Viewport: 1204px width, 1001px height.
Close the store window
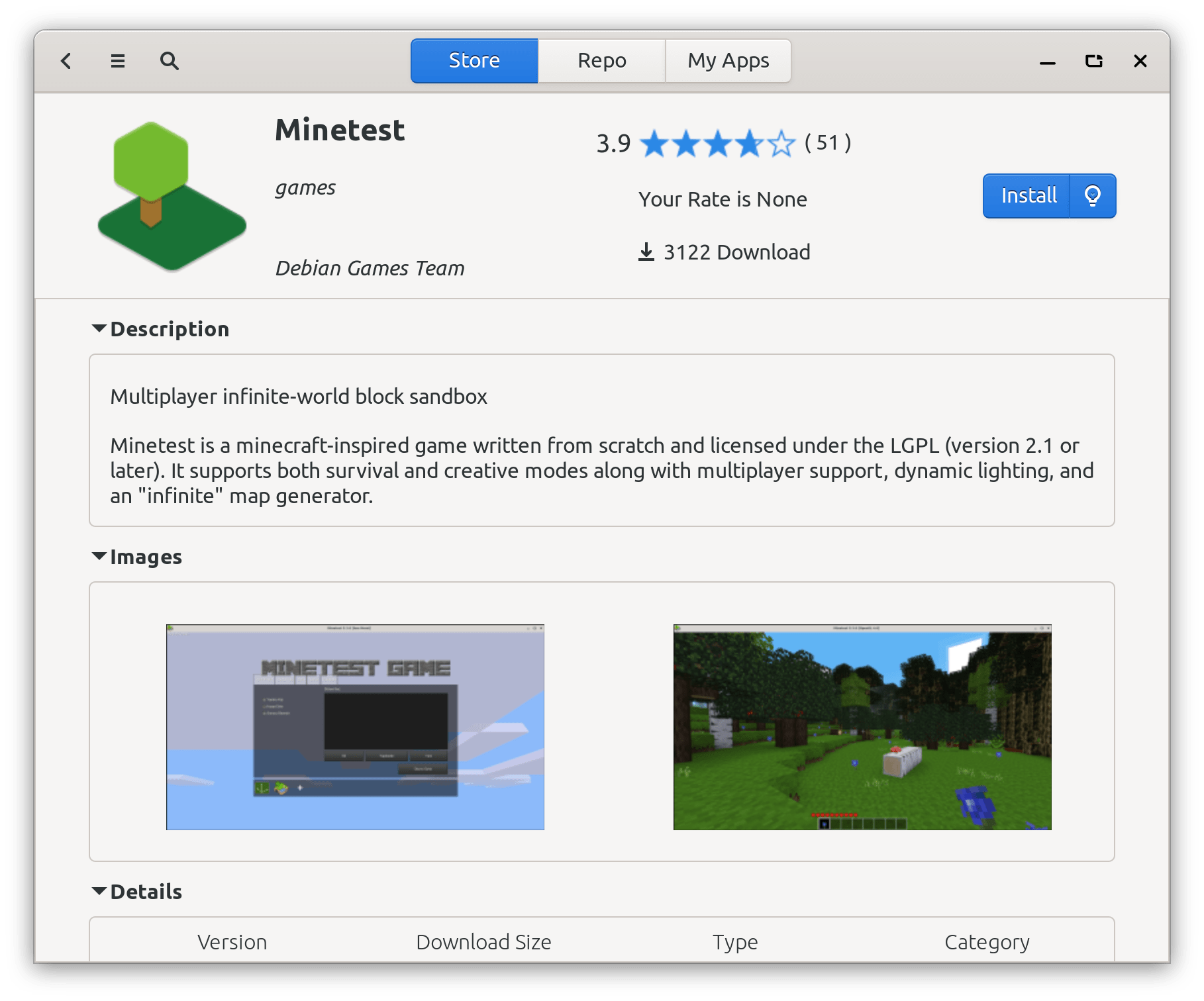coord(1140,61)
